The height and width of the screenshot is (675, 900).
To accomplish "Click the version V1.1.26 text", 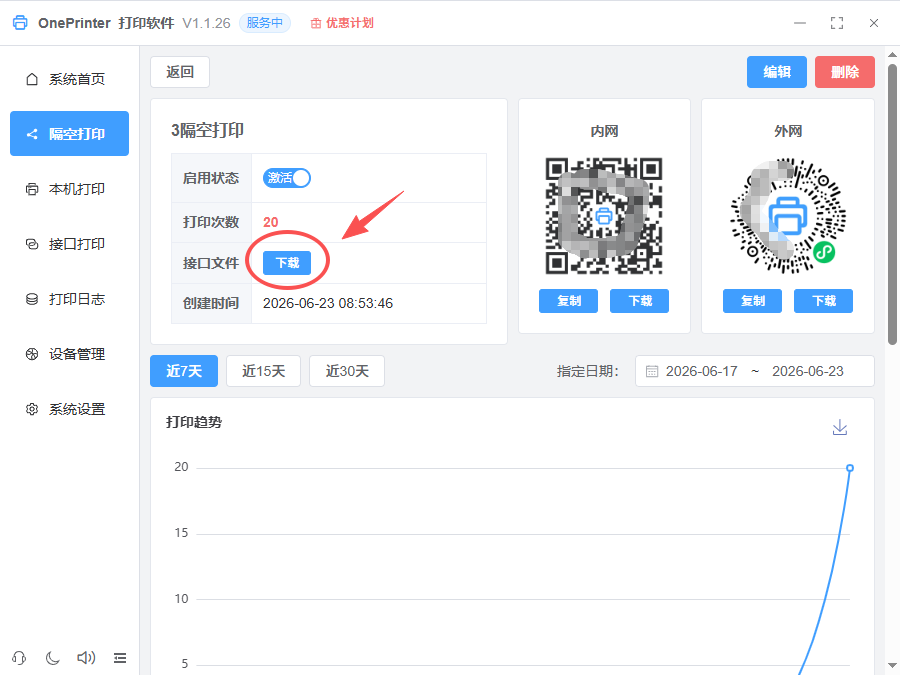I will click(x=206, y=23).
